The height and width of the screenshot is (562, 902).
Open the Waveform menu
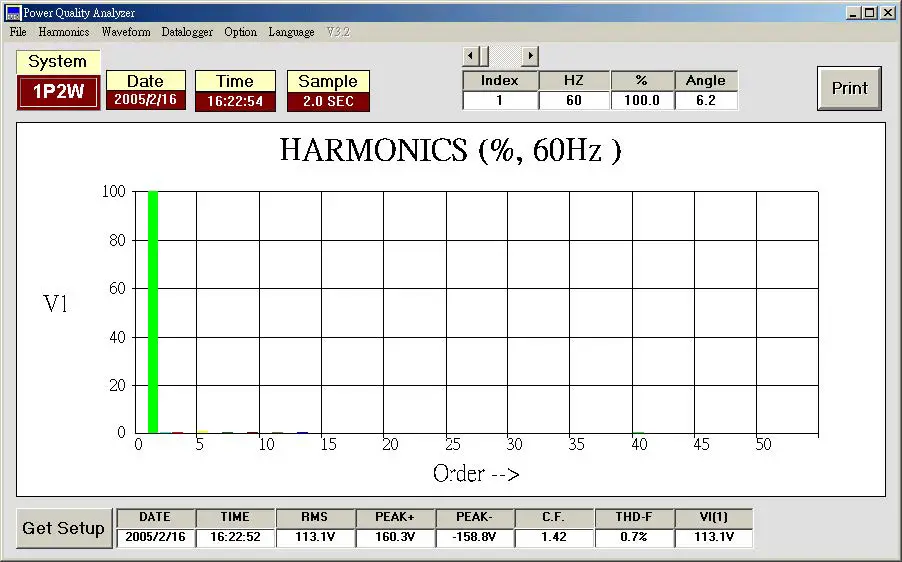[x=126, y=32]
